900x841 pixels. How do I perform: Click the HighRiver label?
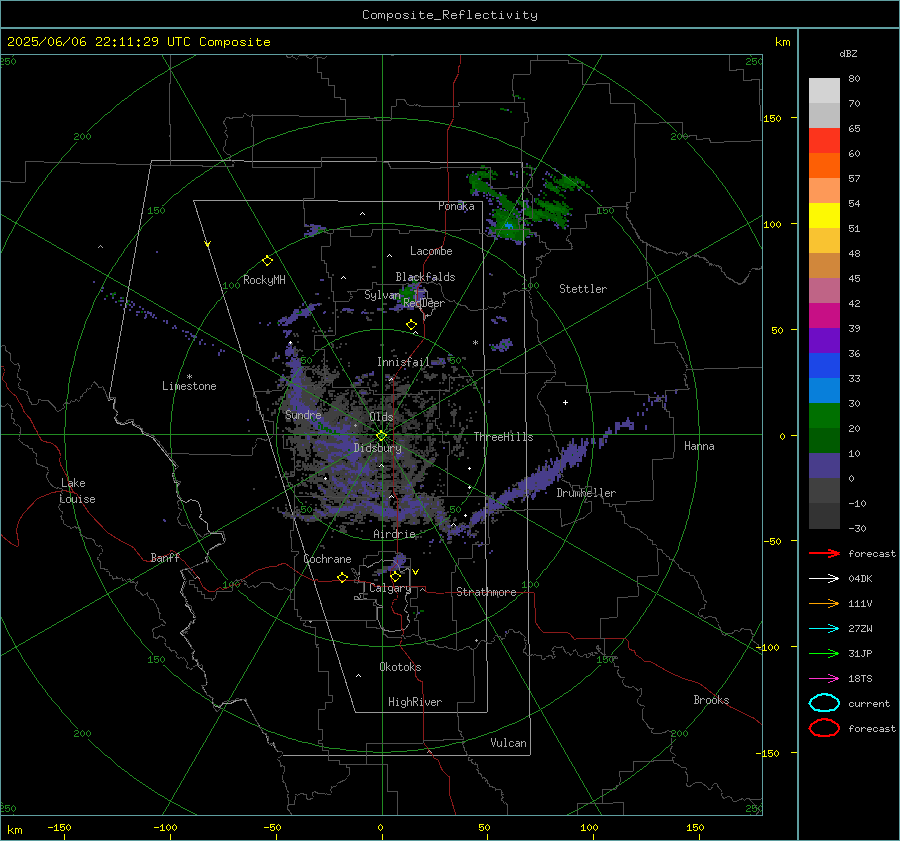415,702
